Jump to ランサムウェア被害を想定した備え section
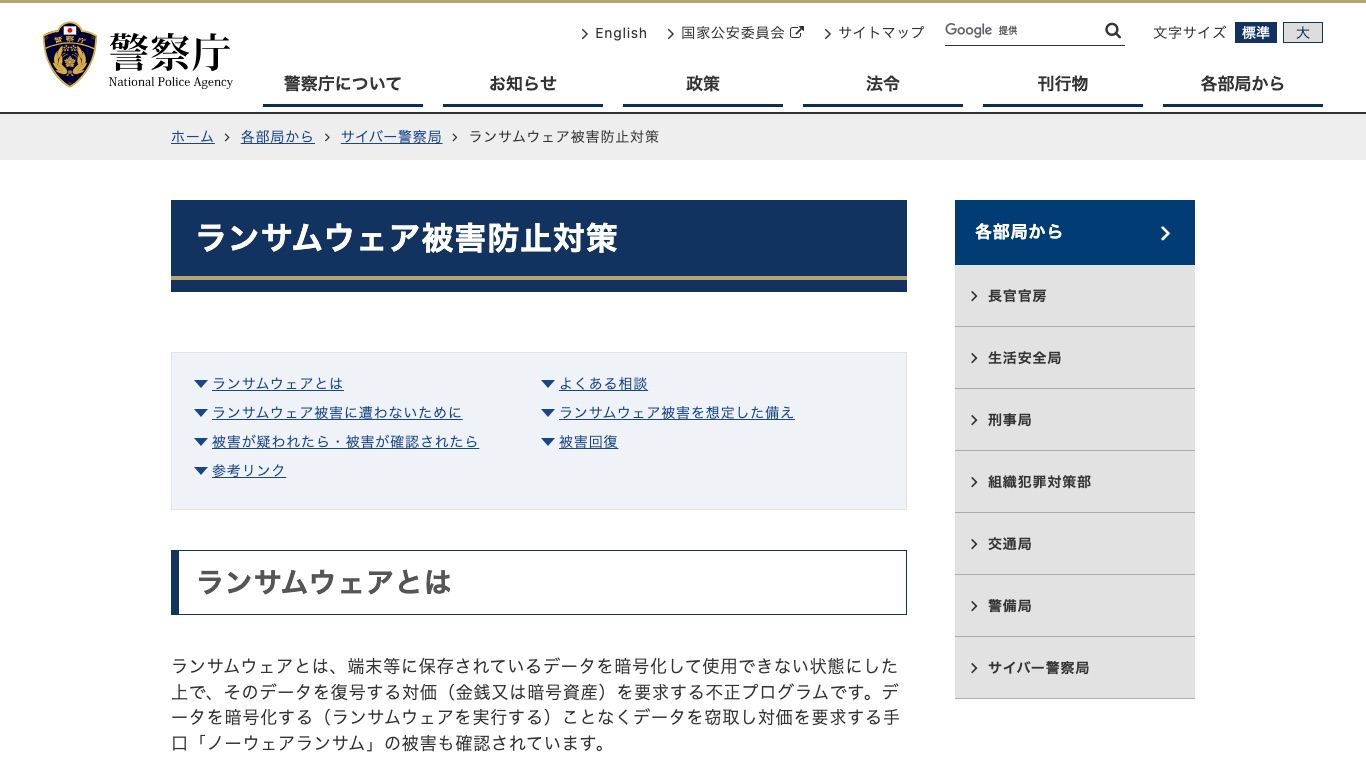1366x768 pixels. [x=677, y=413]
